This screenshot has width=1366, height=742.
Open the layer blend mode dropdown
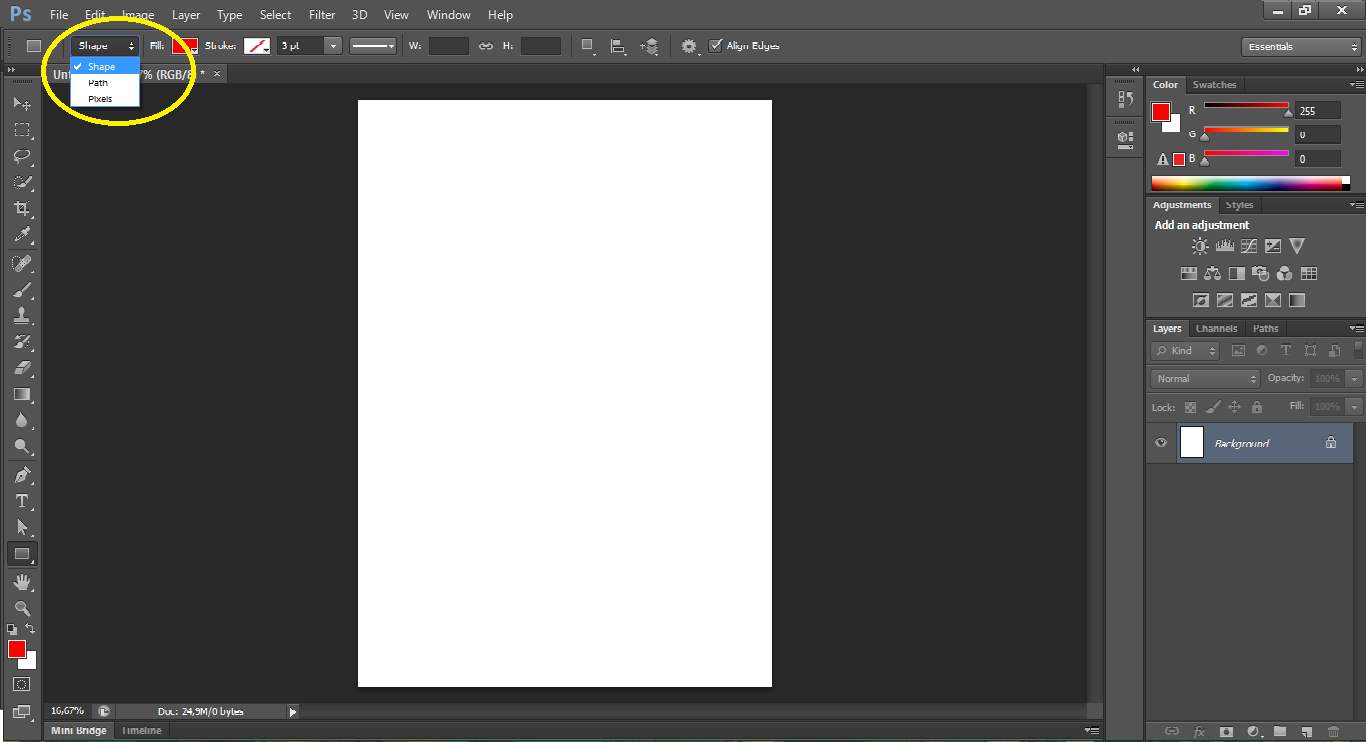tap(1204, 378)
